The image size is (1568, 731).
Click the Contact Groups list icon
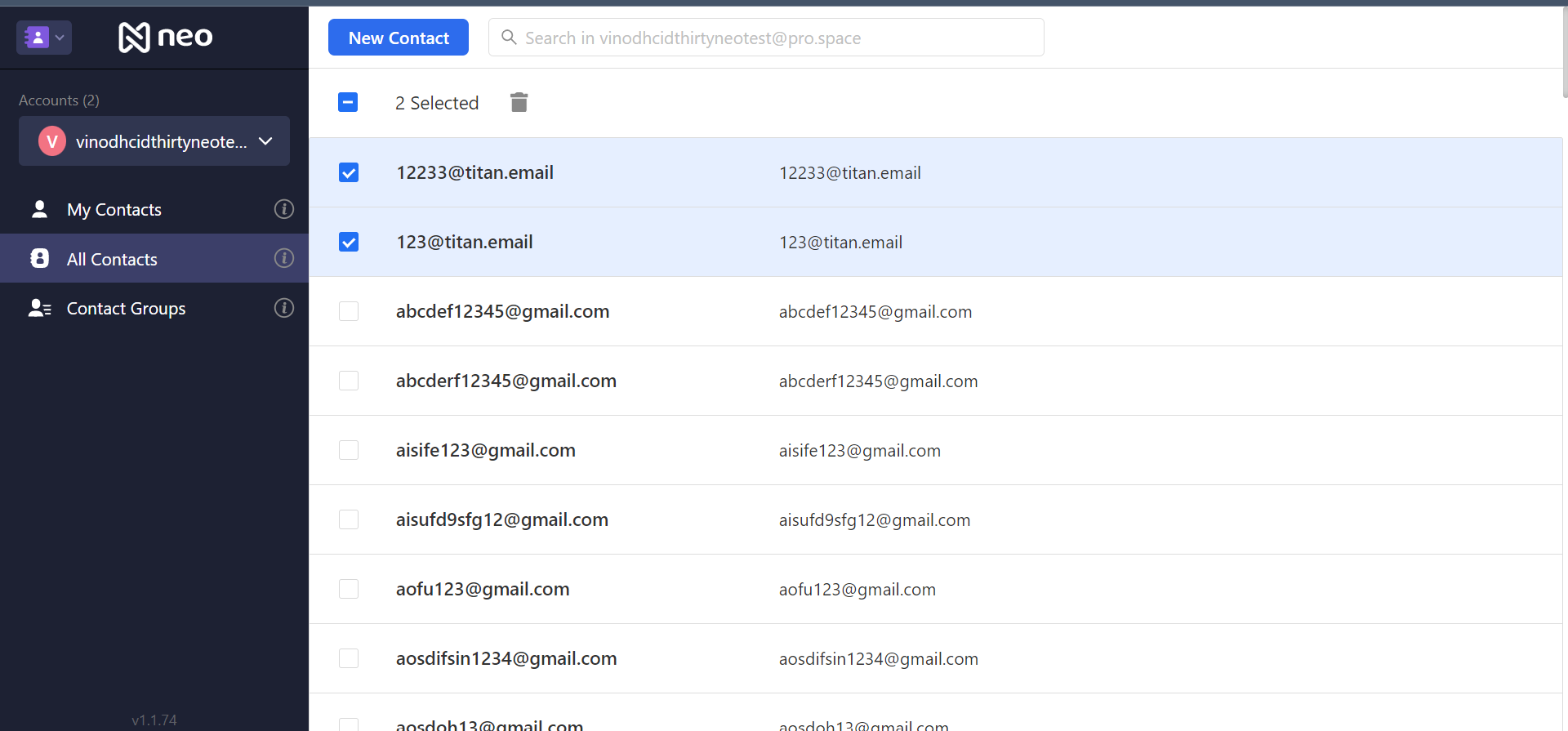pos(40,308)
